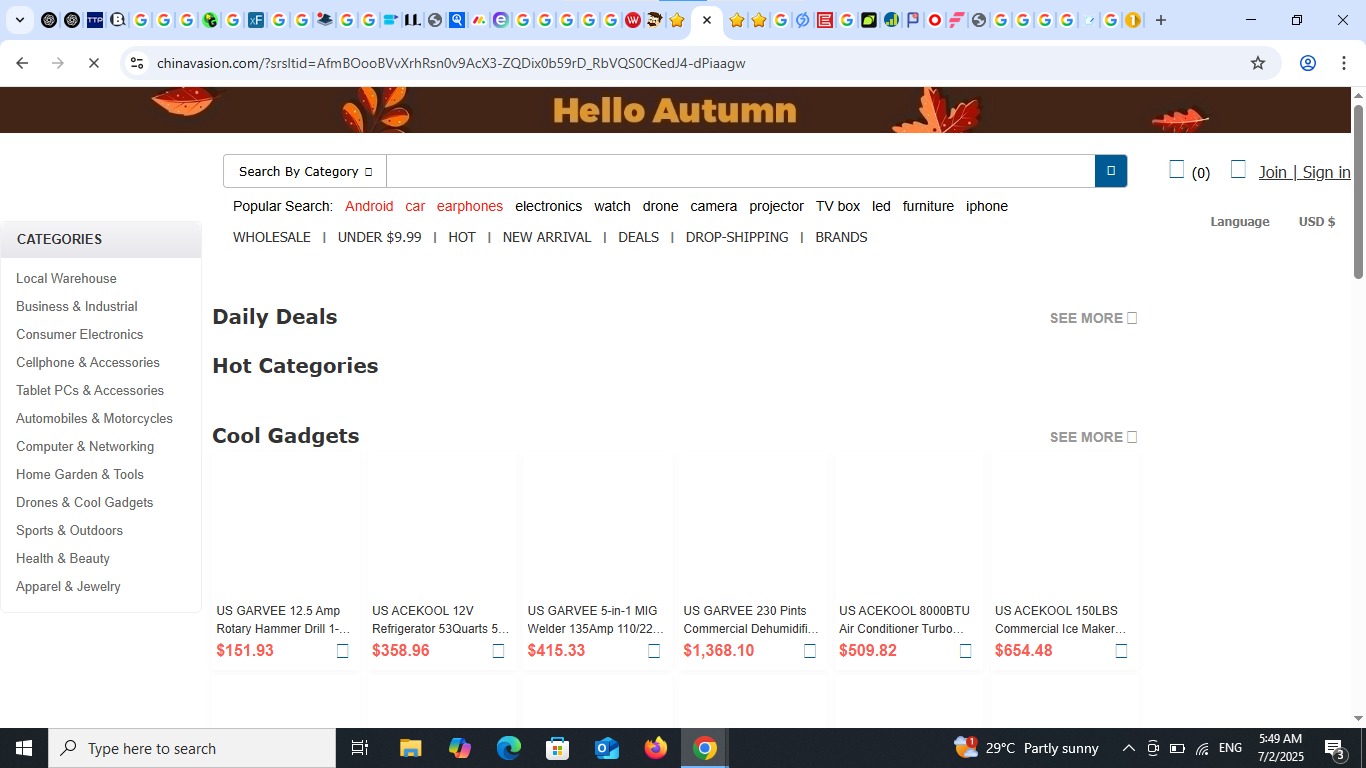Open Outlook from the taskbar
The width and height of the screenshot is (1366, 768).
point(607,748)
